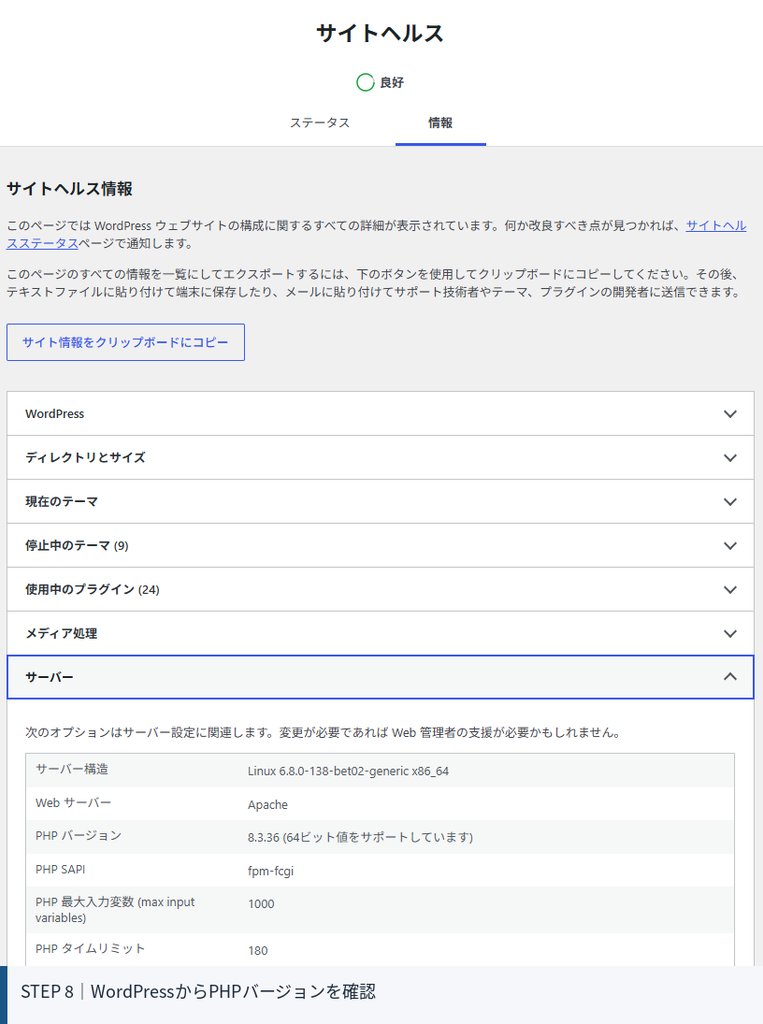The height and width of the screenshot is (1024, 763).
Task: Select the 情報 tab
Action: pyautogui.click(x=440, y=123)
